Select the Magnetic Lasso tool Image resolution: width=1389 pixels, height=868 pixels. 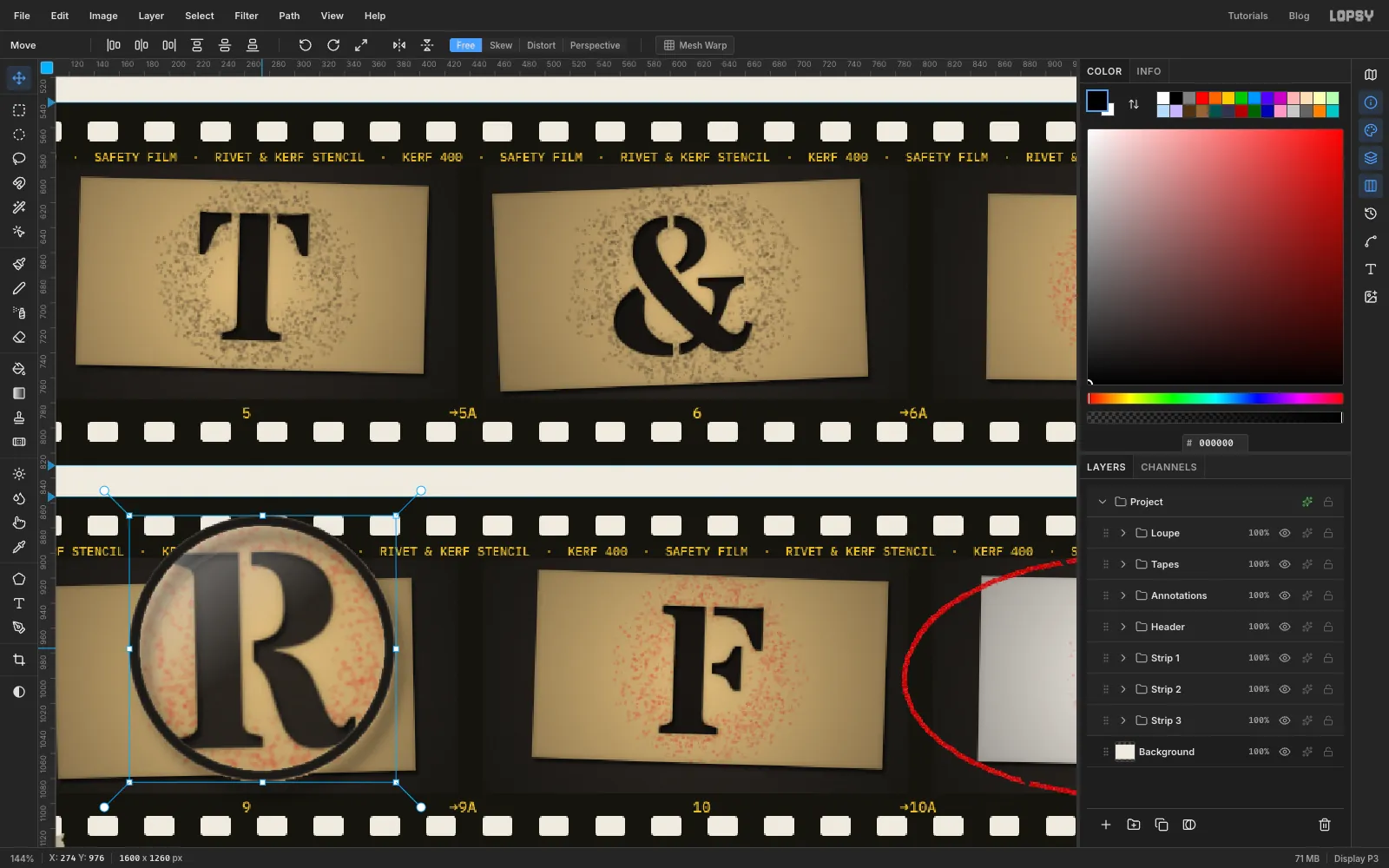(x=18, y=183)
